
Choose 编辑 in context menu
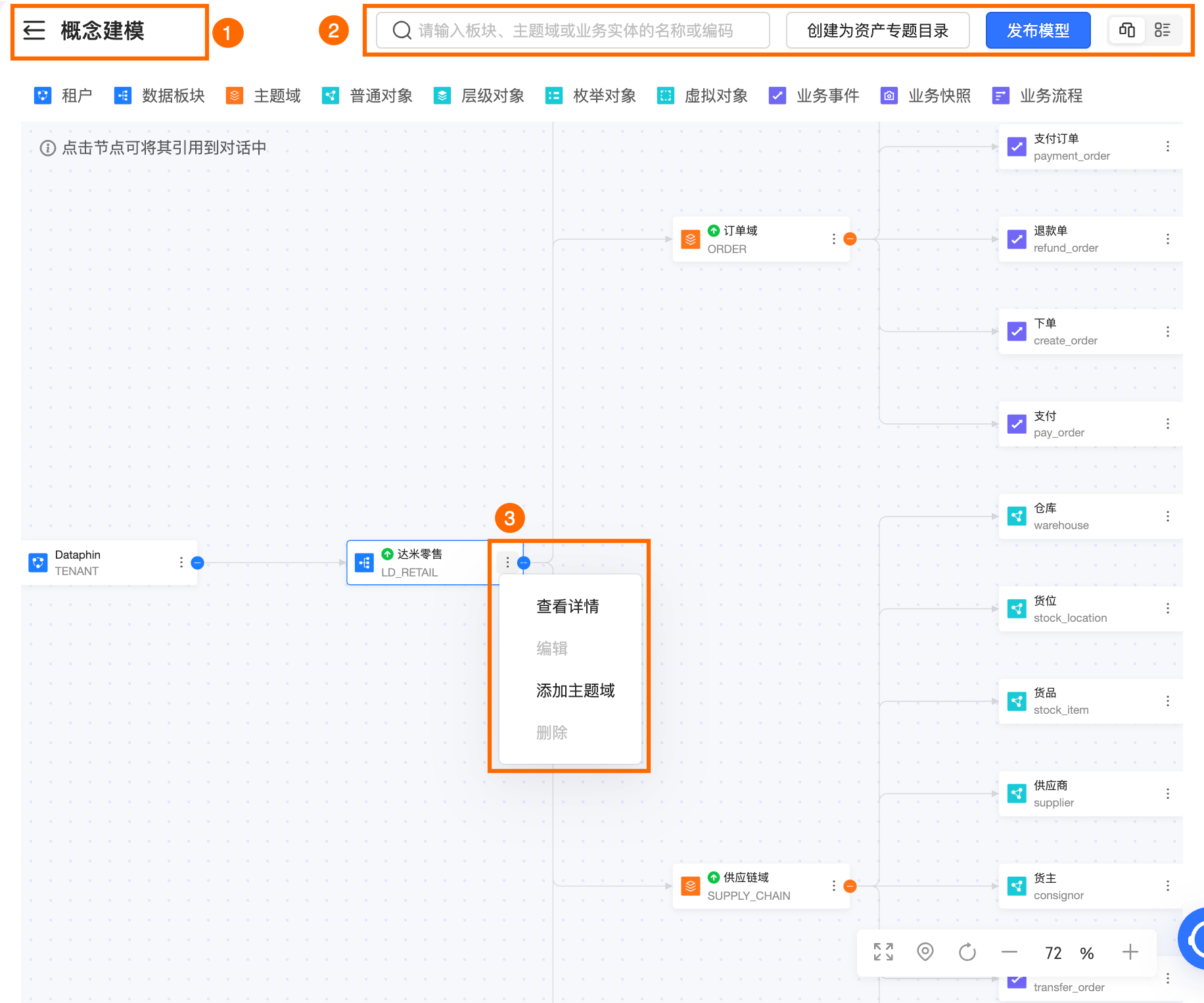(x=552, y=649)
